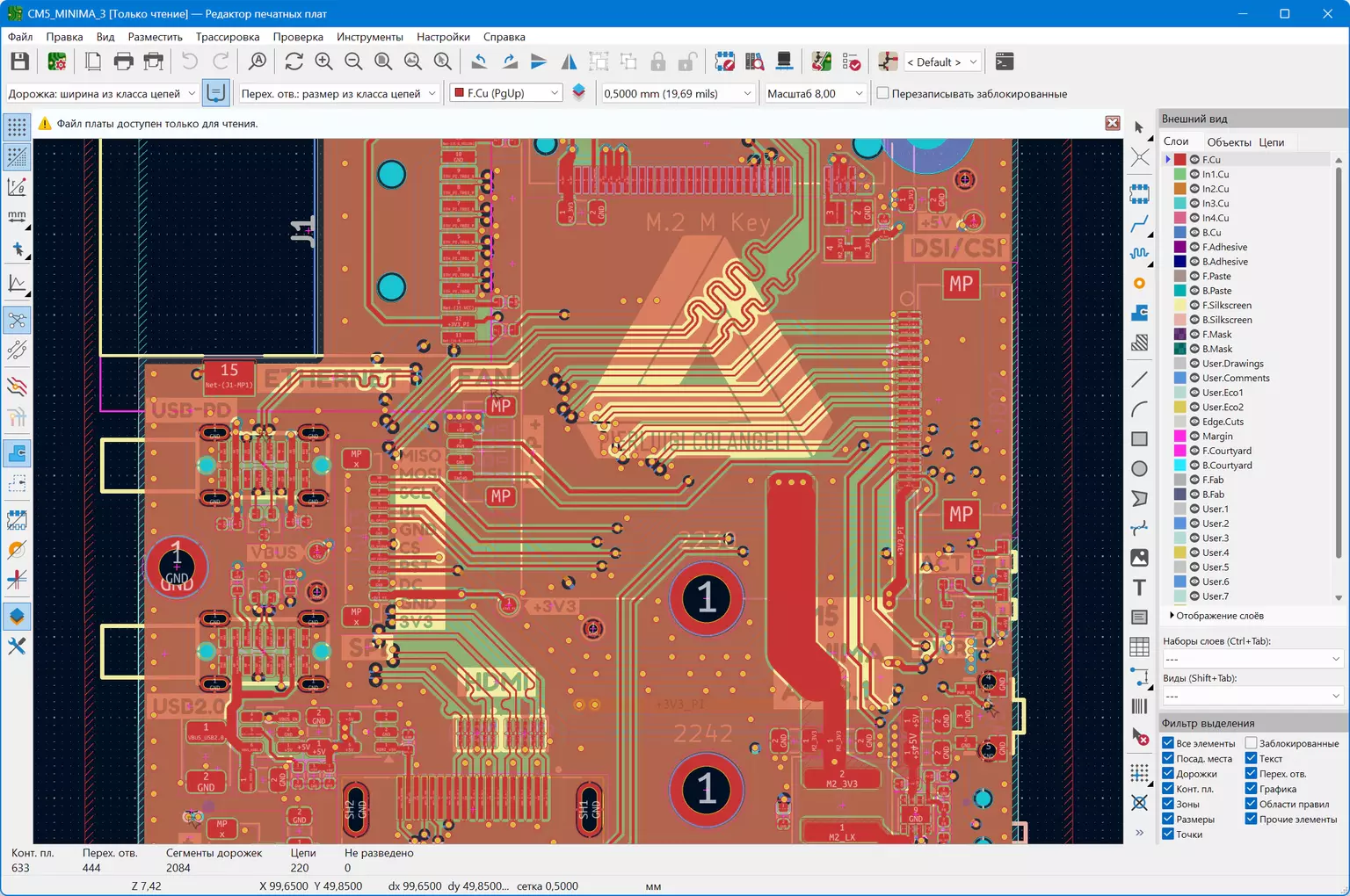1350x896 pixels.
Task: Toggle the Заблокированные filter checkbox
Action: coord(1251,743)
